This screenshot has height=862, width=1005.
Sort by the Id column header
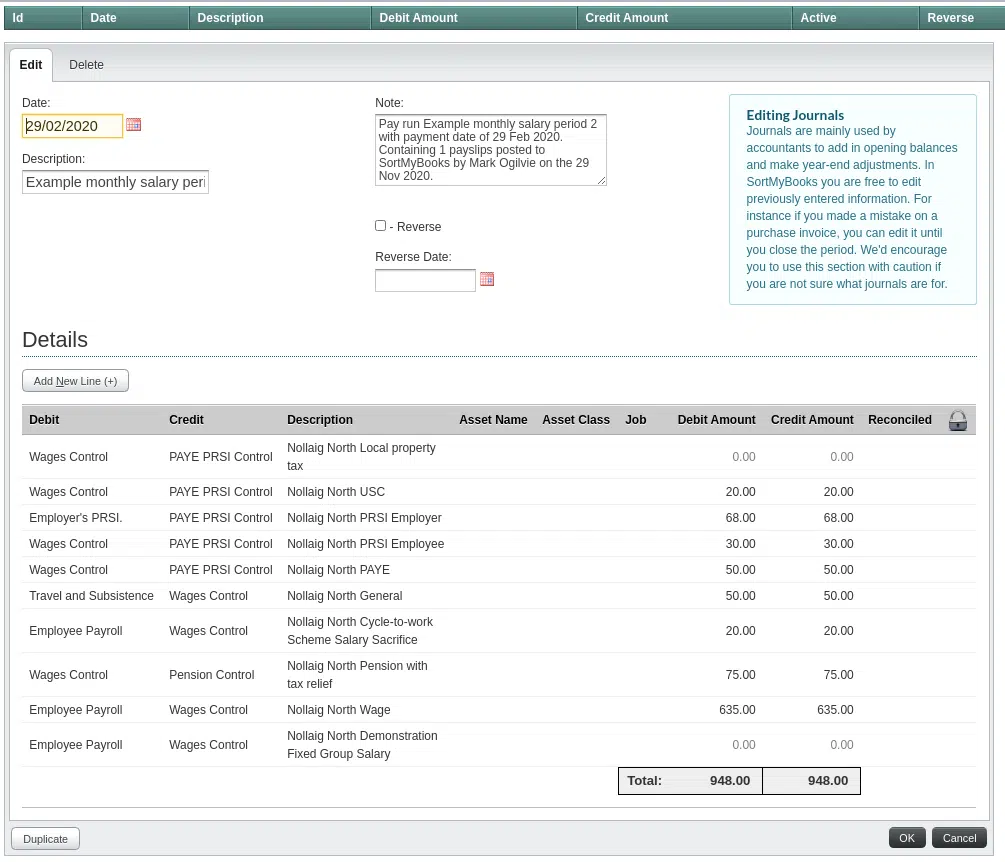pyautogui.click(x=44, y=18)
